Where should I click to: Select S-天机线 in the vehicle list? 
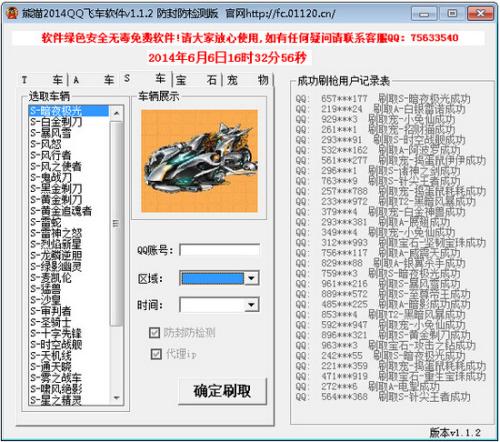(x=69, y=356)
